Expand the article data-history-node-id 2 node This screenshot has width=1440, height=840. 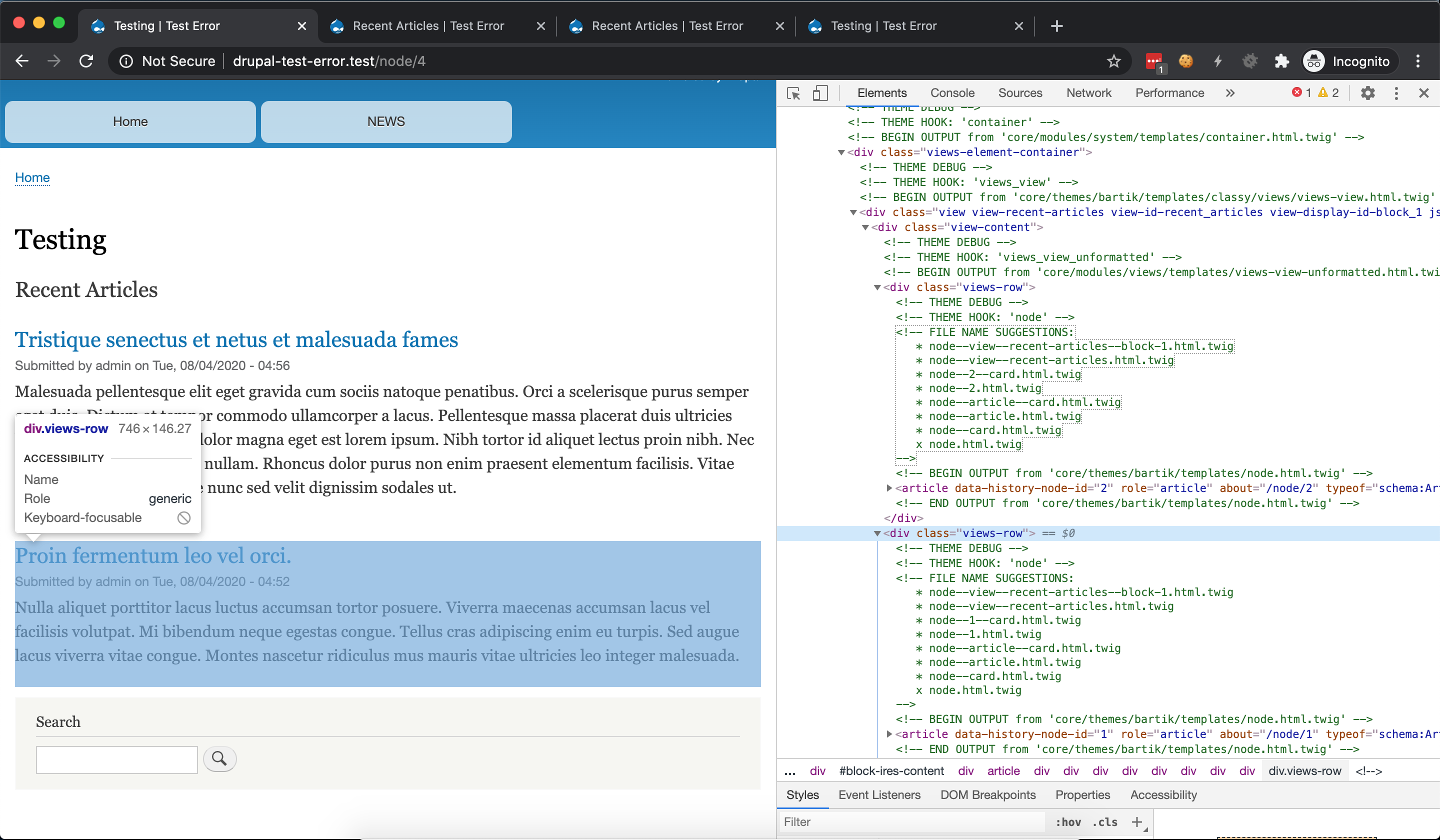(889, 488)
